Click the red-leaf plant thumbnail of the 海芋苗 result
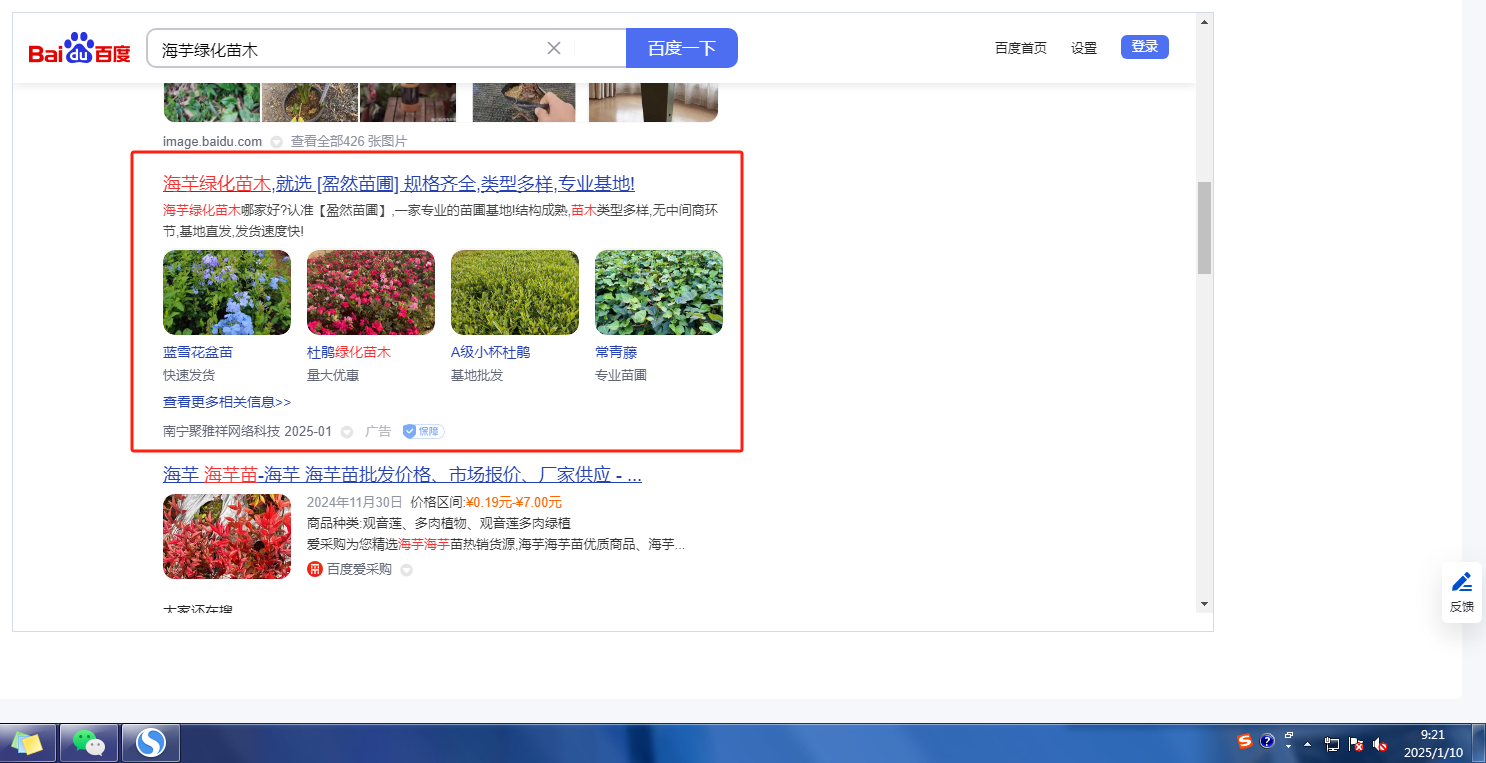Viewport: 1486px width, 763px height. (227, 537)
